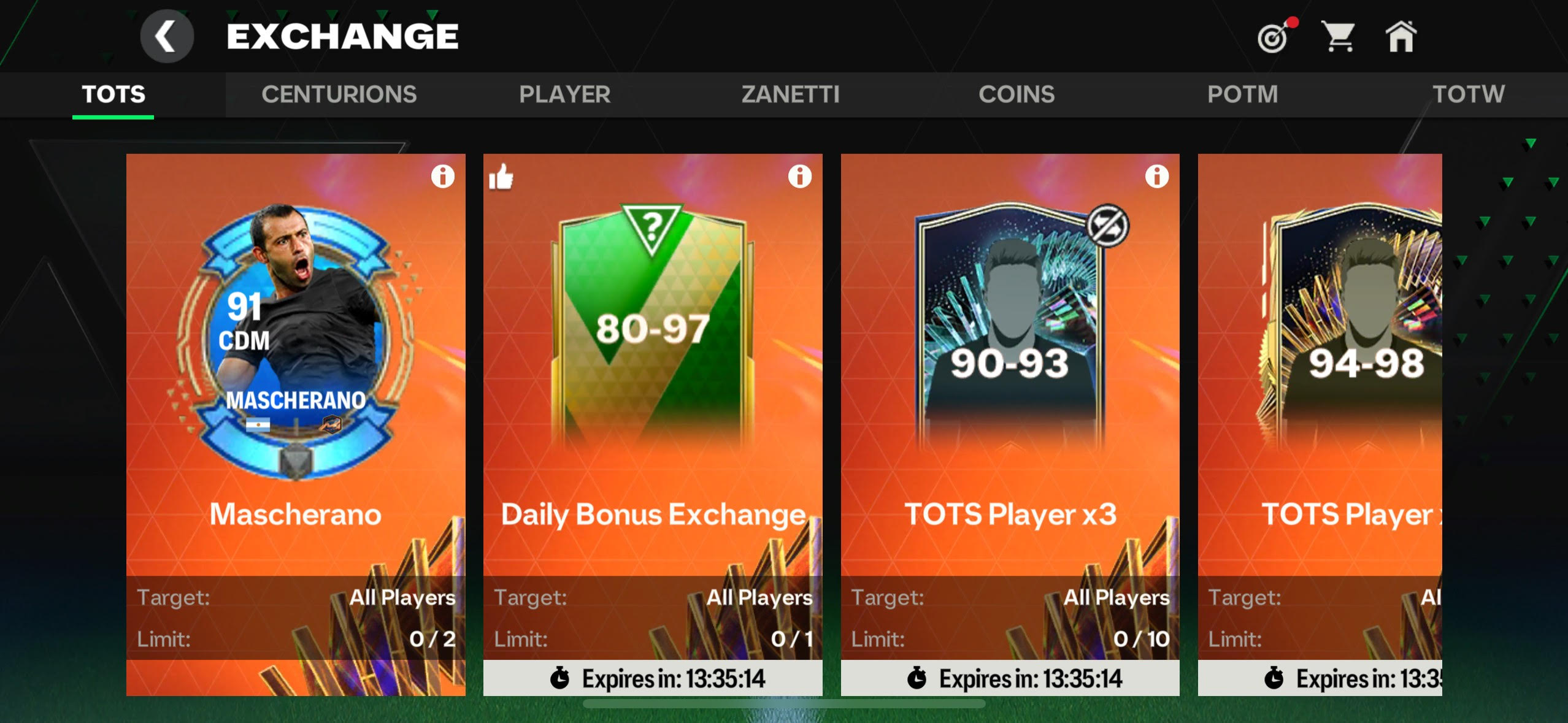
Task: Open the store shopping cart
Action: 1339,37
